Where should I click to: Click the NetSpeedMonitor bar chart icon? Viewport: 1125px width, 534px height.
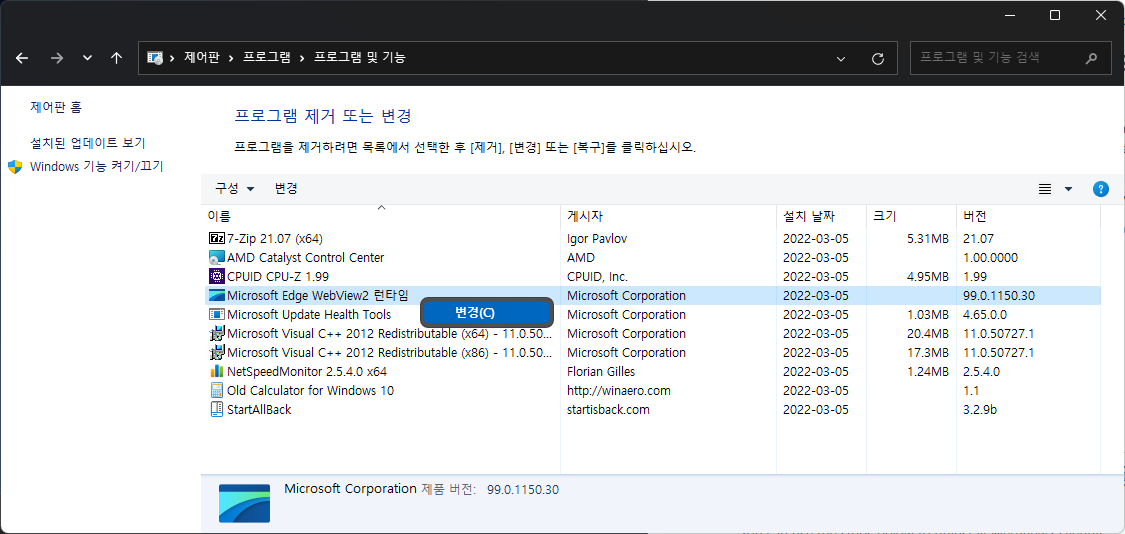[x=216, y=372]
